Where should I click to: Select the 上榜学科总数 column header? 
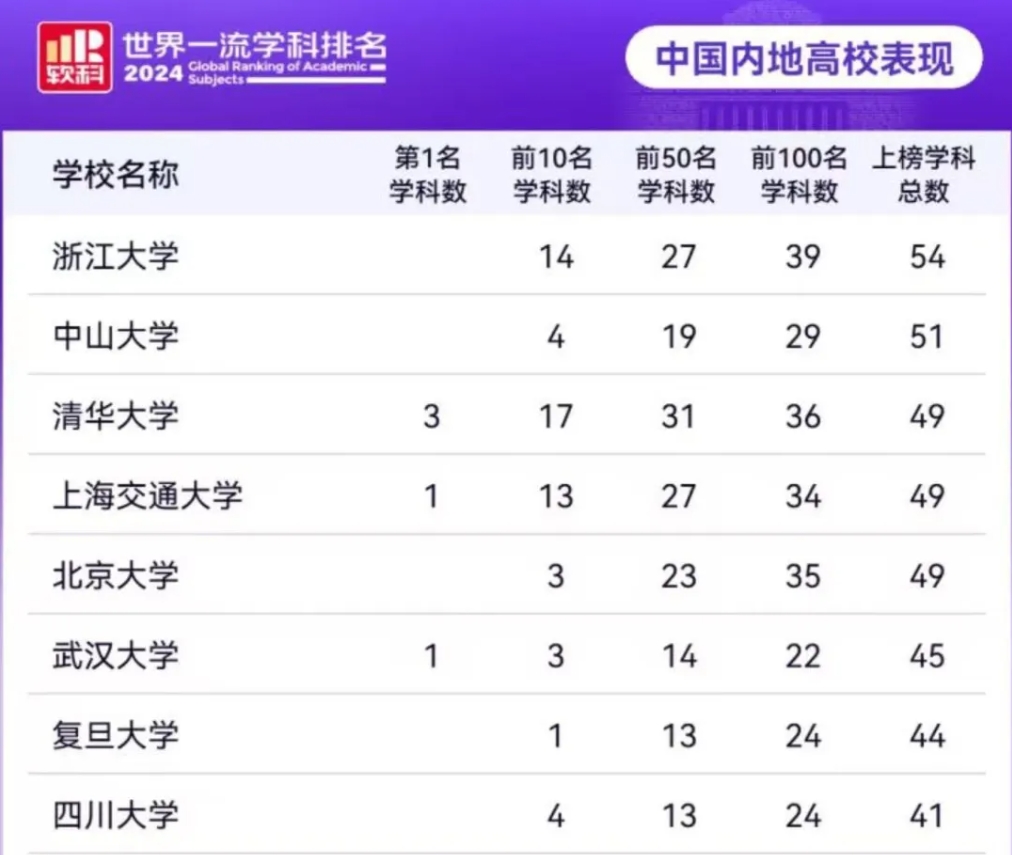[x=924, y=174]
